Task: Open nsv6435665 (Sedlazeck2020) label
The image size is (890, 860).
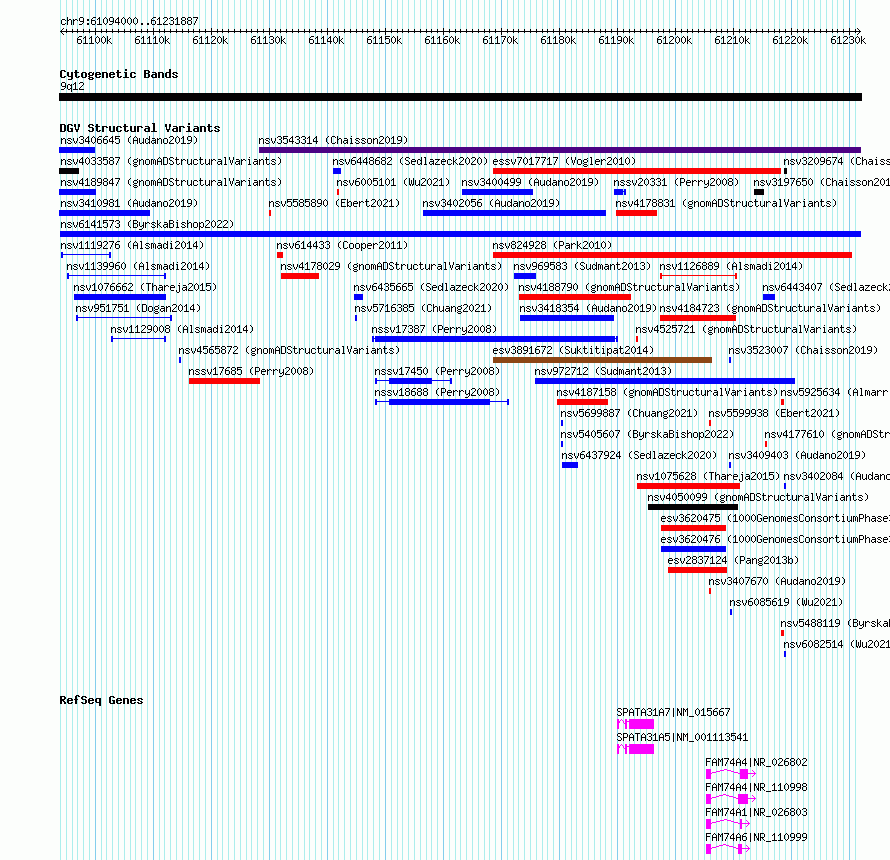Action: (x=431, y=287)
